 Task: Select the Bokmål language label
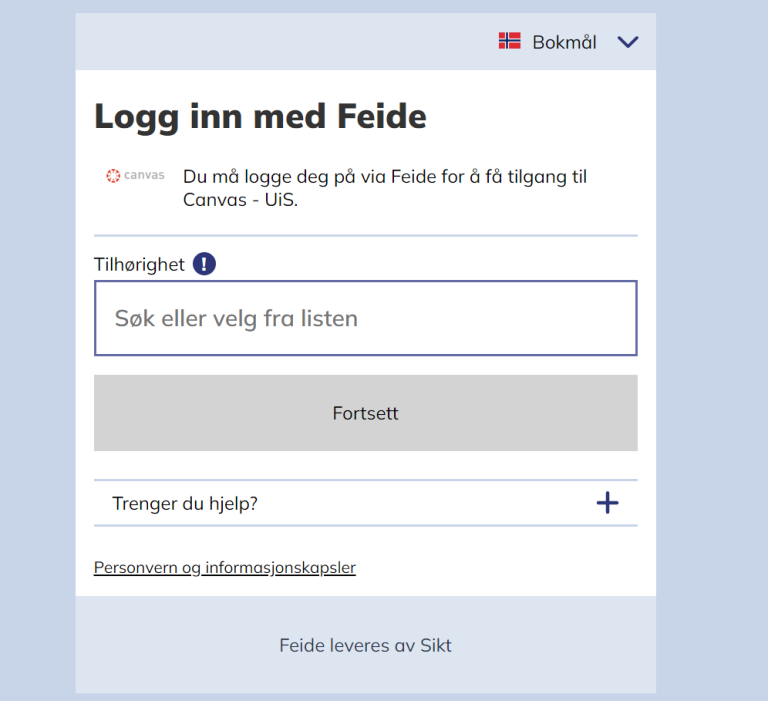coord(564,42)
